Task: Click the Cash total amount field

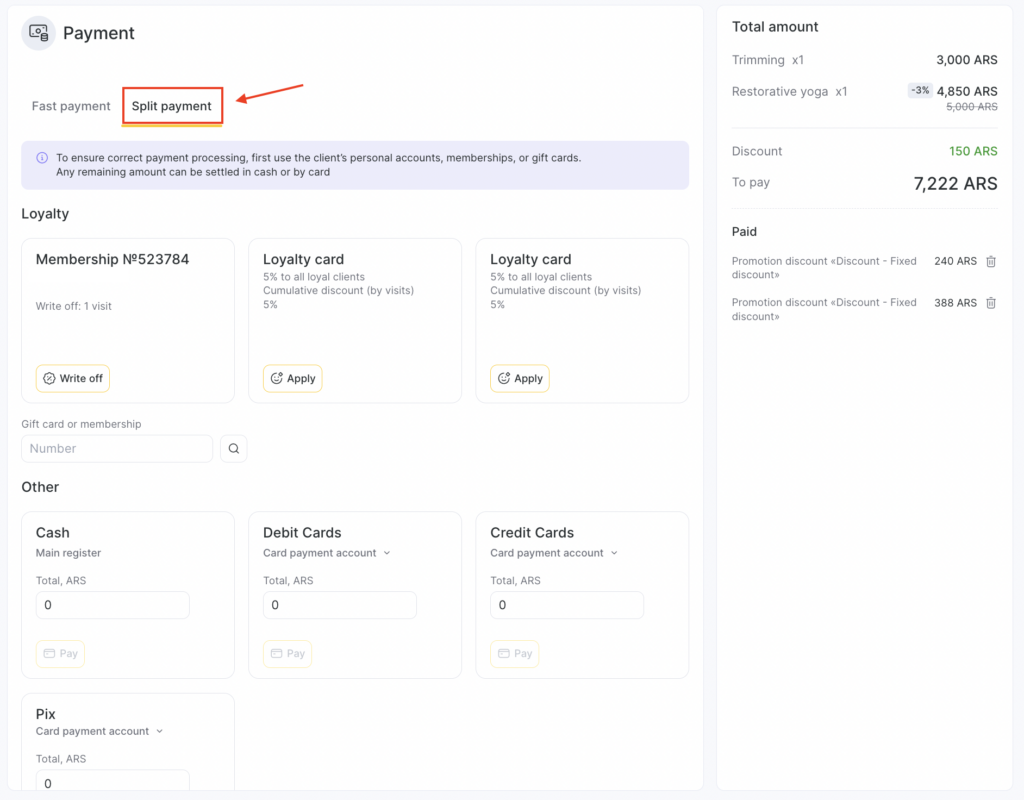Action: (112, 605)
